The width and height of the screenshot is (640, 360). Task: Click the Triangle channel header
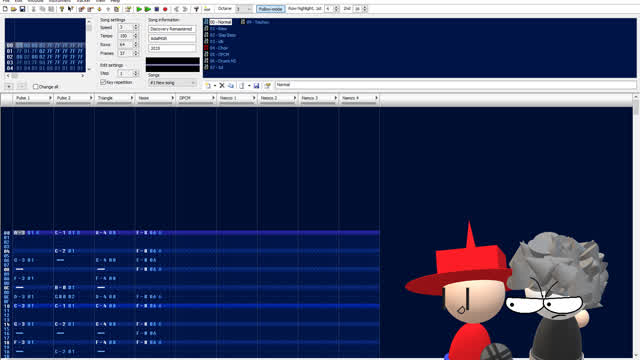(x=115, y=99)
